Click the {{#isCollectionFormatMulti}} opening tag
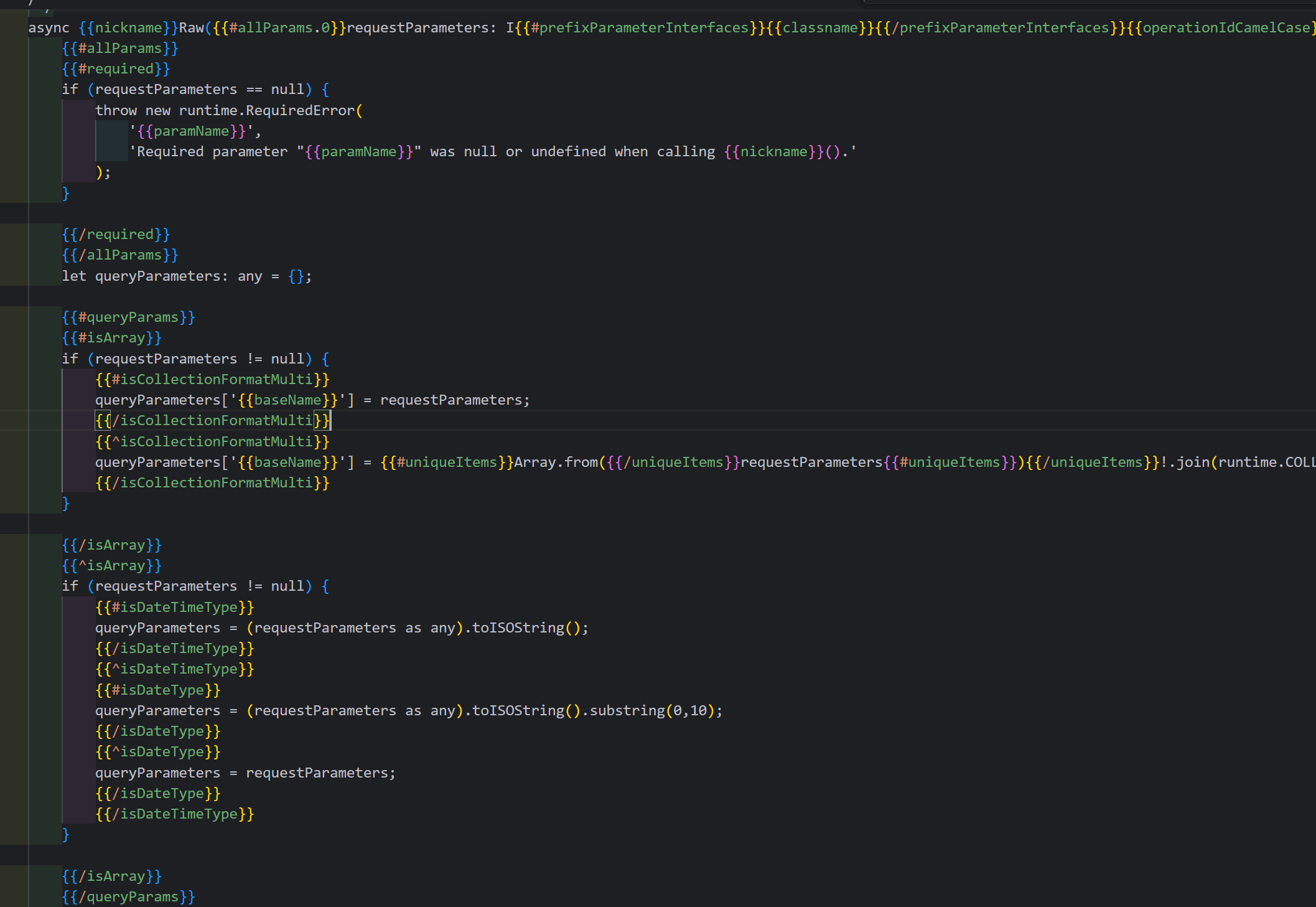This screenshot has height=907, width=1316. (212, 380)
